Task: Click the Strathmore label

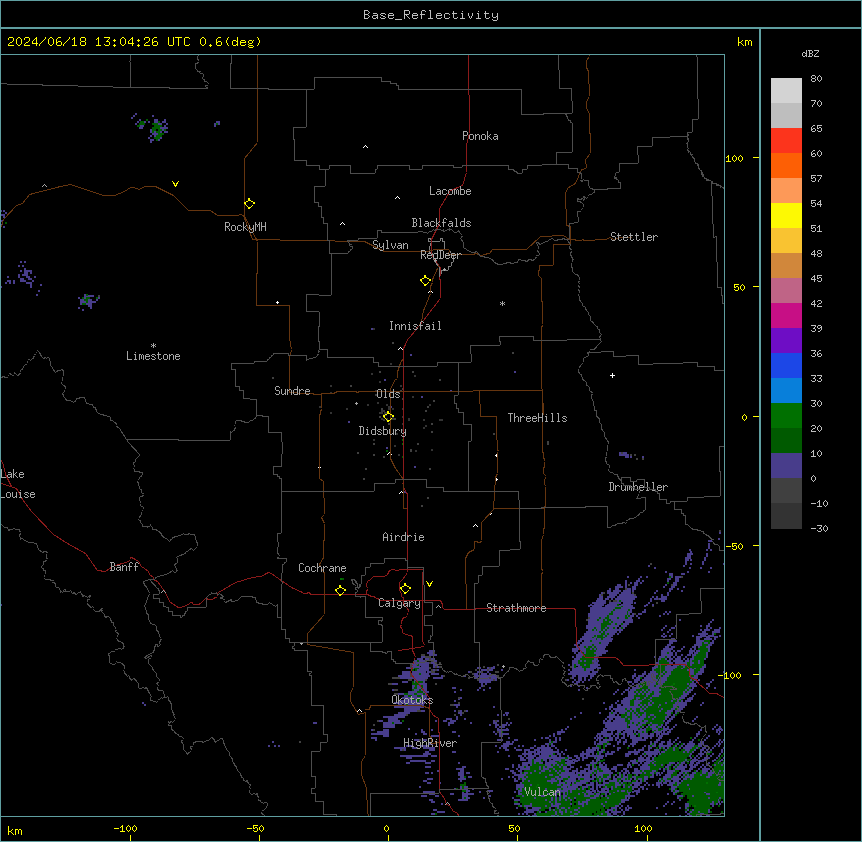Action: pyautogui.click(x=516, y=608)
